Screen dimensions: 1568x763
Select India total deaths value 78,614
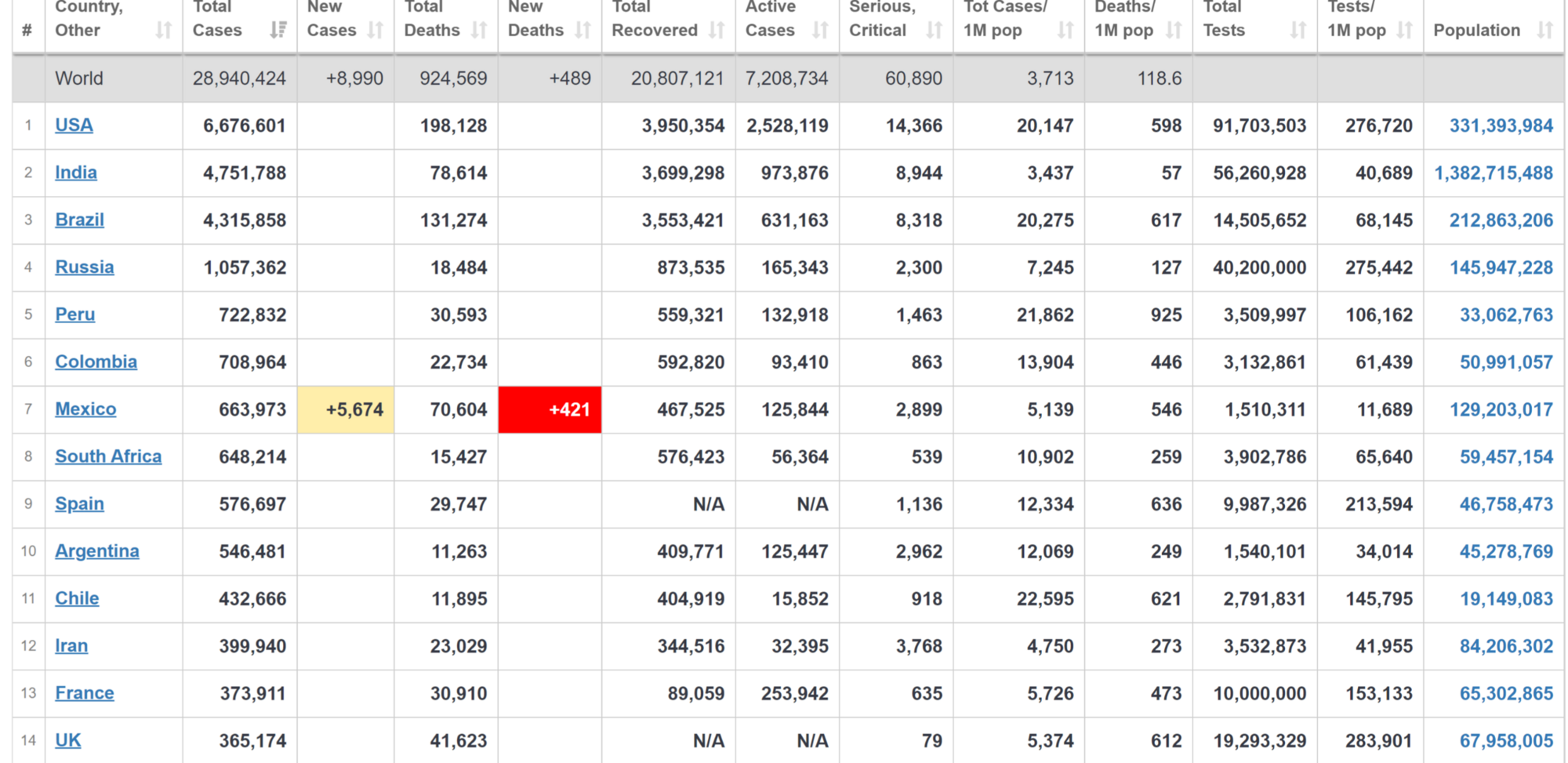(459, 173)
